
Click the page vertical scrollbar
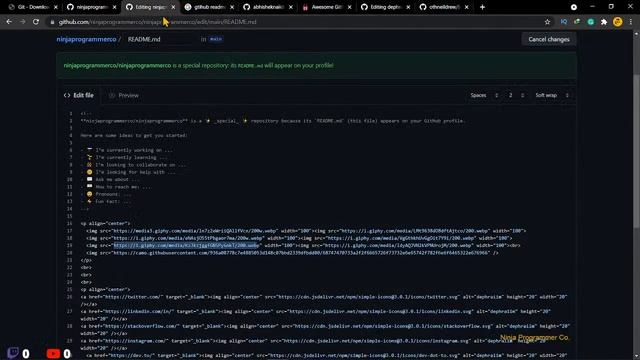pyautogui.click(x=636, y=151)
